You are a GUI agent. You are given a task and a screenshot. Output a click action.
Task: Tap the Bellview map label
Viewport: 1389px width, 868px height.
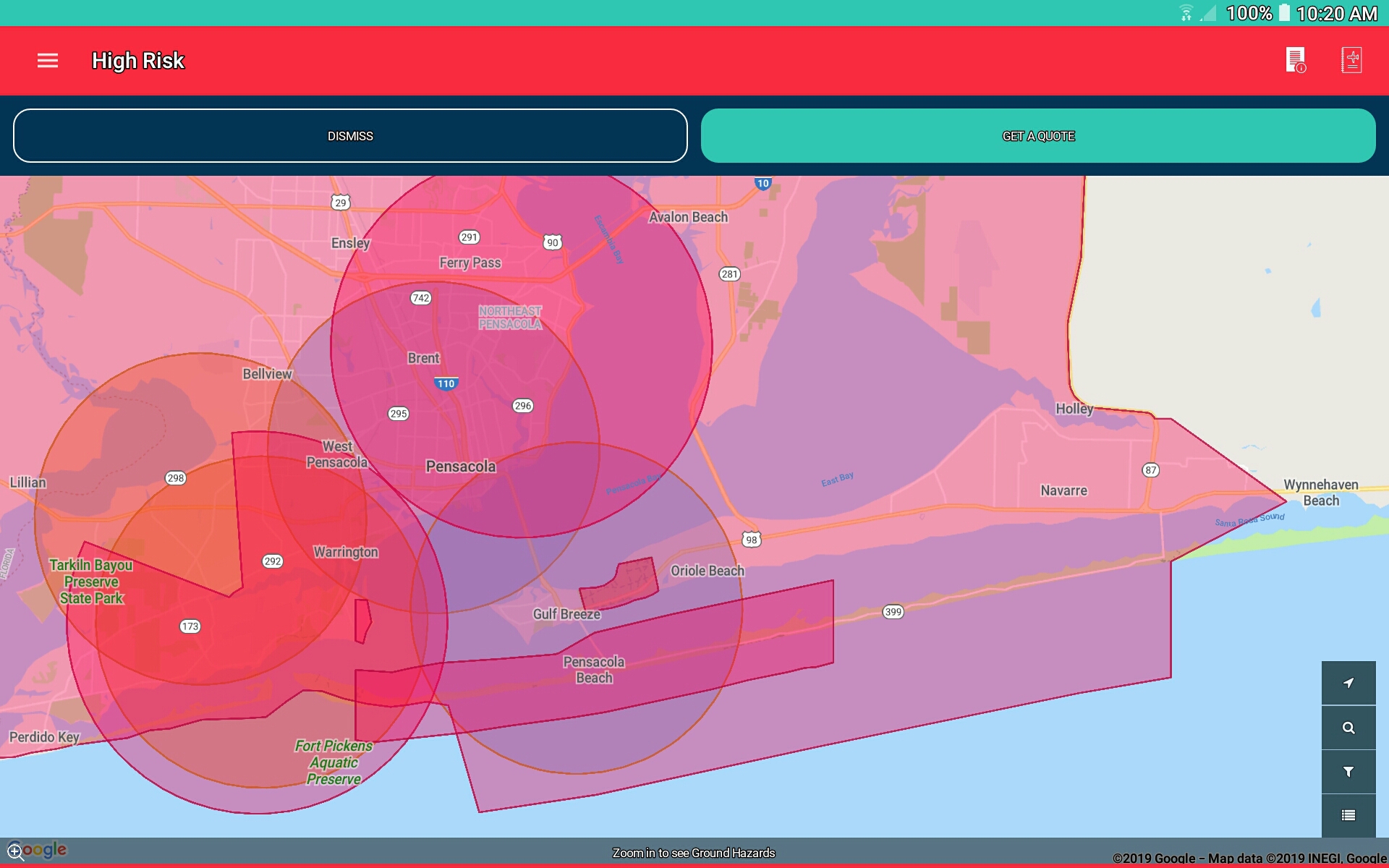[267, 374]
